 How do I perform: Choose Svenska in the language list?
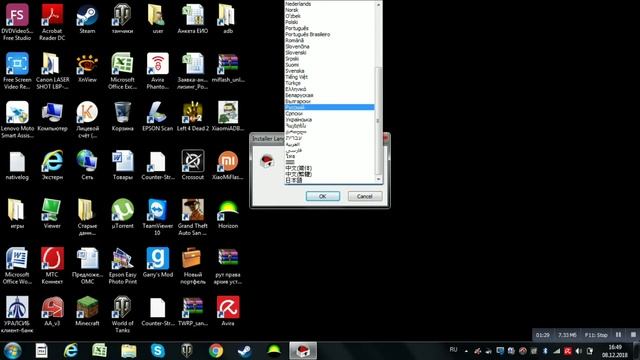329,71
